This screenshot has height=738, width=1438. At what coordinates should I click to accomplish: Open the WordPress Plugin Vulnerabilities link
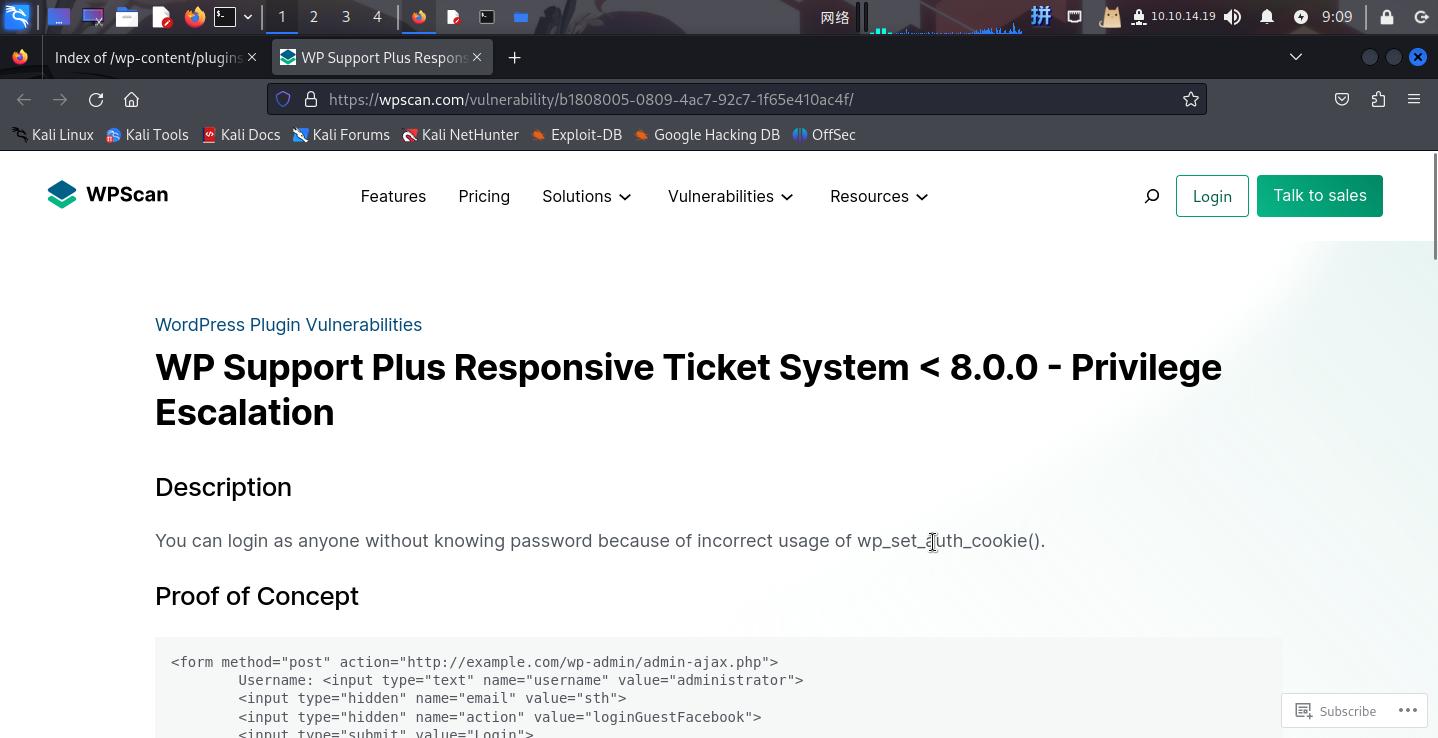coord(288,325)
